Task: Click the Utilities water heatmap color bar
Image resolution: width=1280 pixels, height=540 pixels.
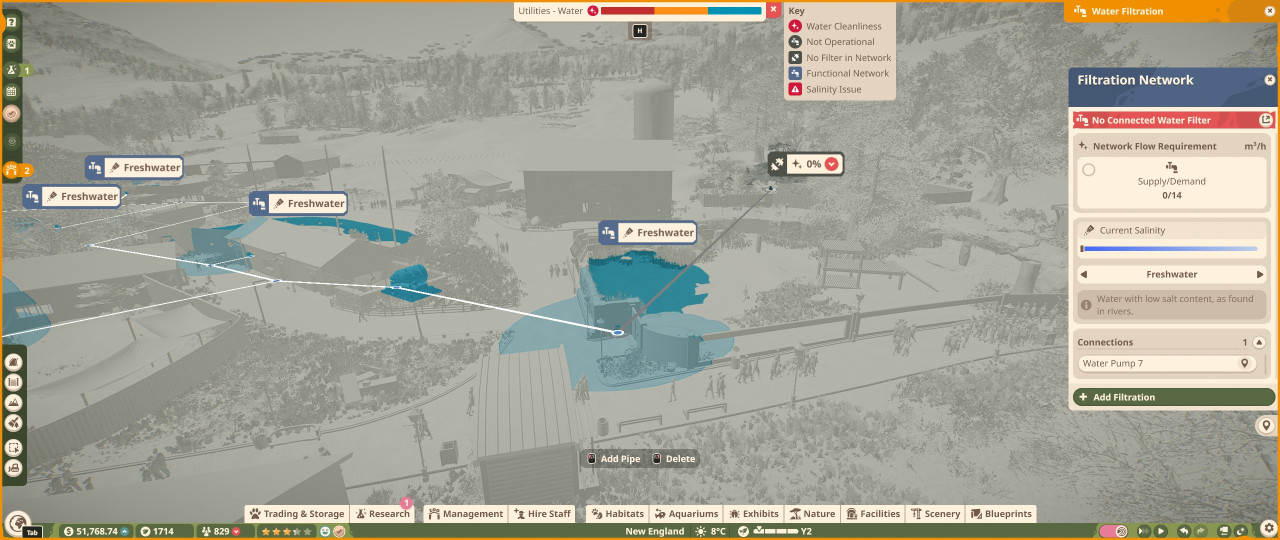Action: pos(681,10)
